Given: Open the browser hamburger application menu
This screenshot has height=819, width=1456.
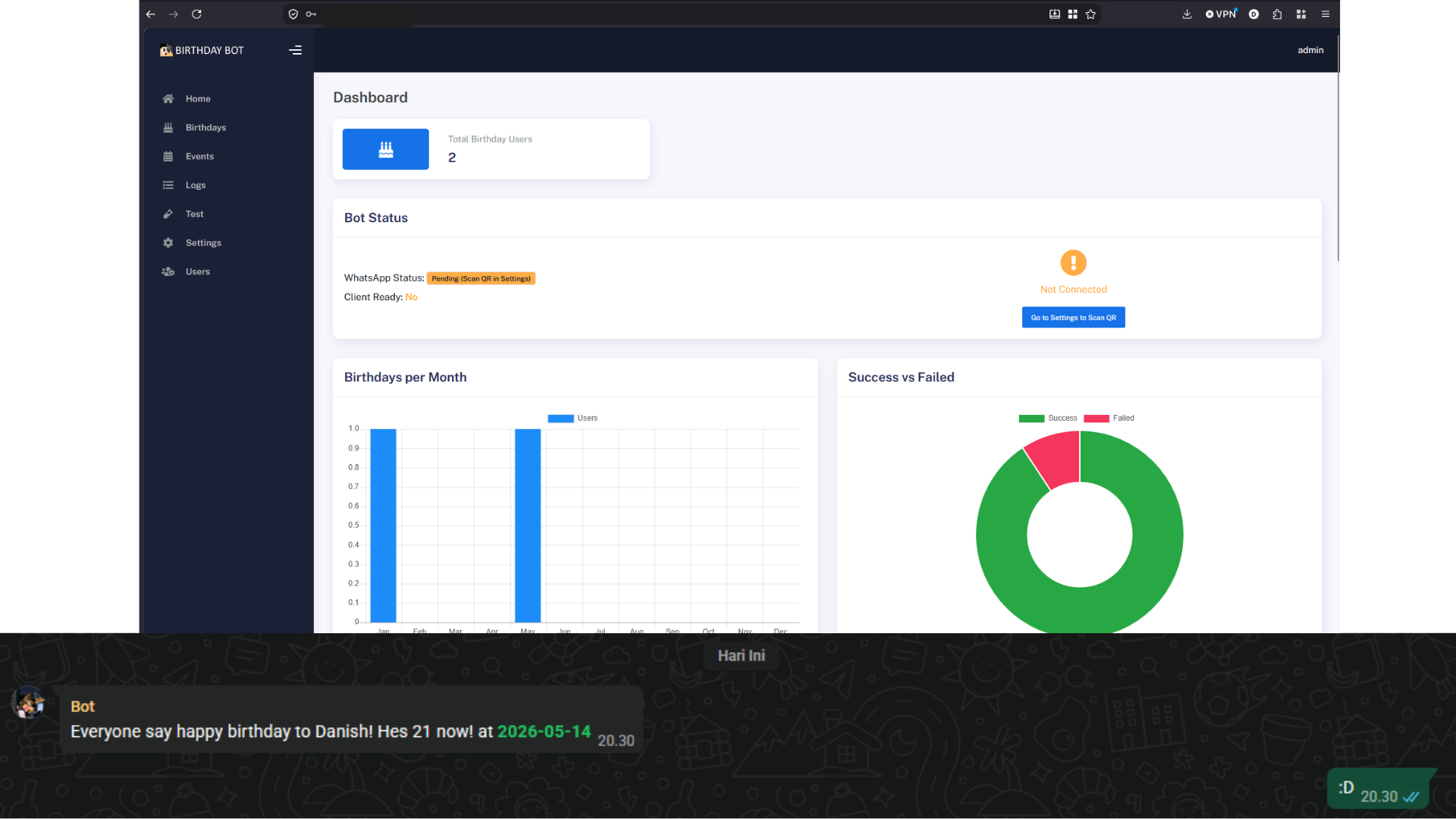Looking at the screenshot, I should coord(1326,14).
